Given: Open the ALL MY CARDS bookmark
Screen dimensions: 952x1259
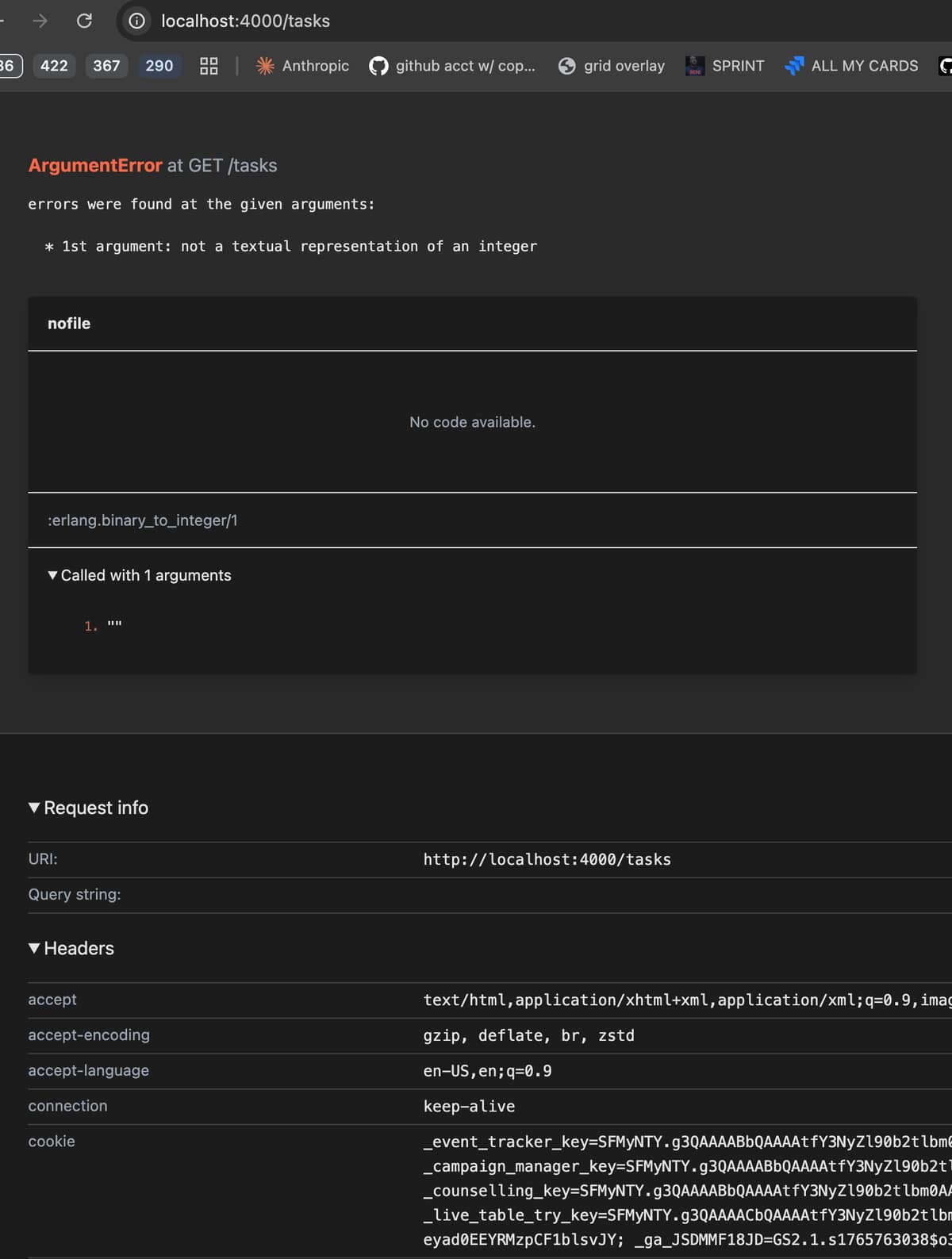Looking at the screenshot, I should click(x=851, y=66).
